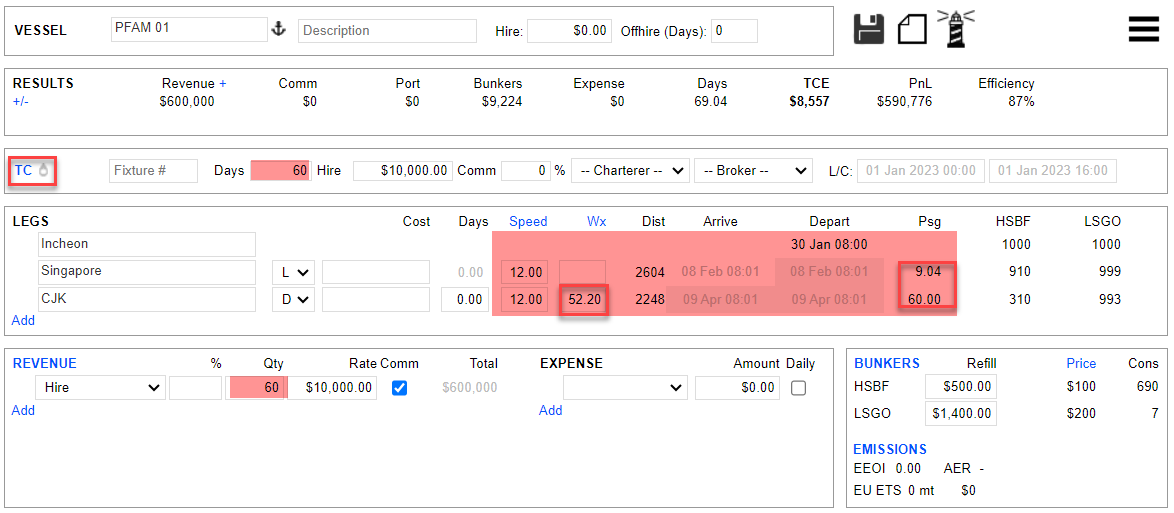Click the TC link
Viewport: 1174px width, 513px height.
(x=23, y=171)
